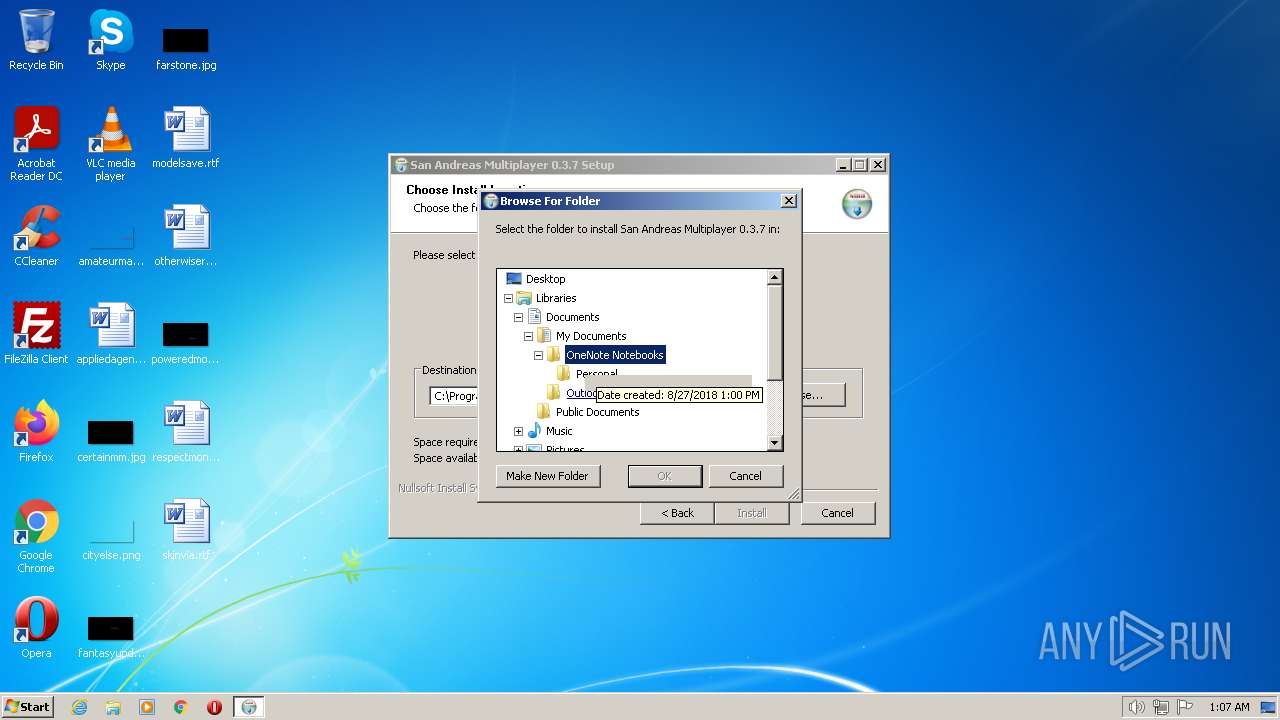Close the Browse For Folder window

click(x=788, y=201)
